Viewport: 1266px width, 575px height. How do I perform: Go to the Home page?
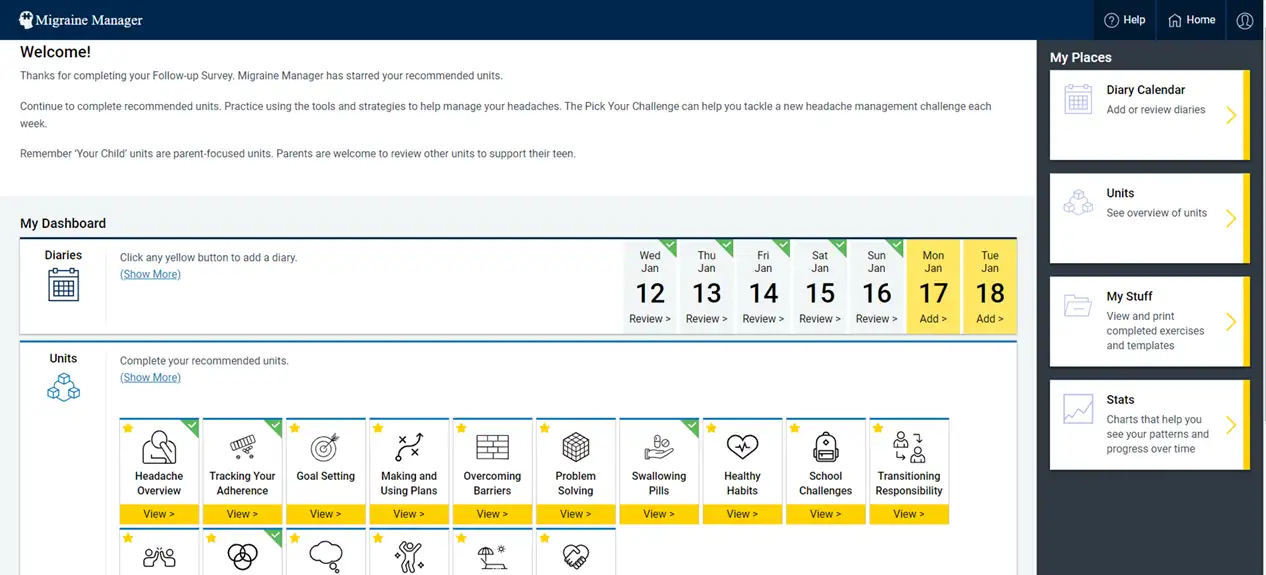click(1192, 20)
